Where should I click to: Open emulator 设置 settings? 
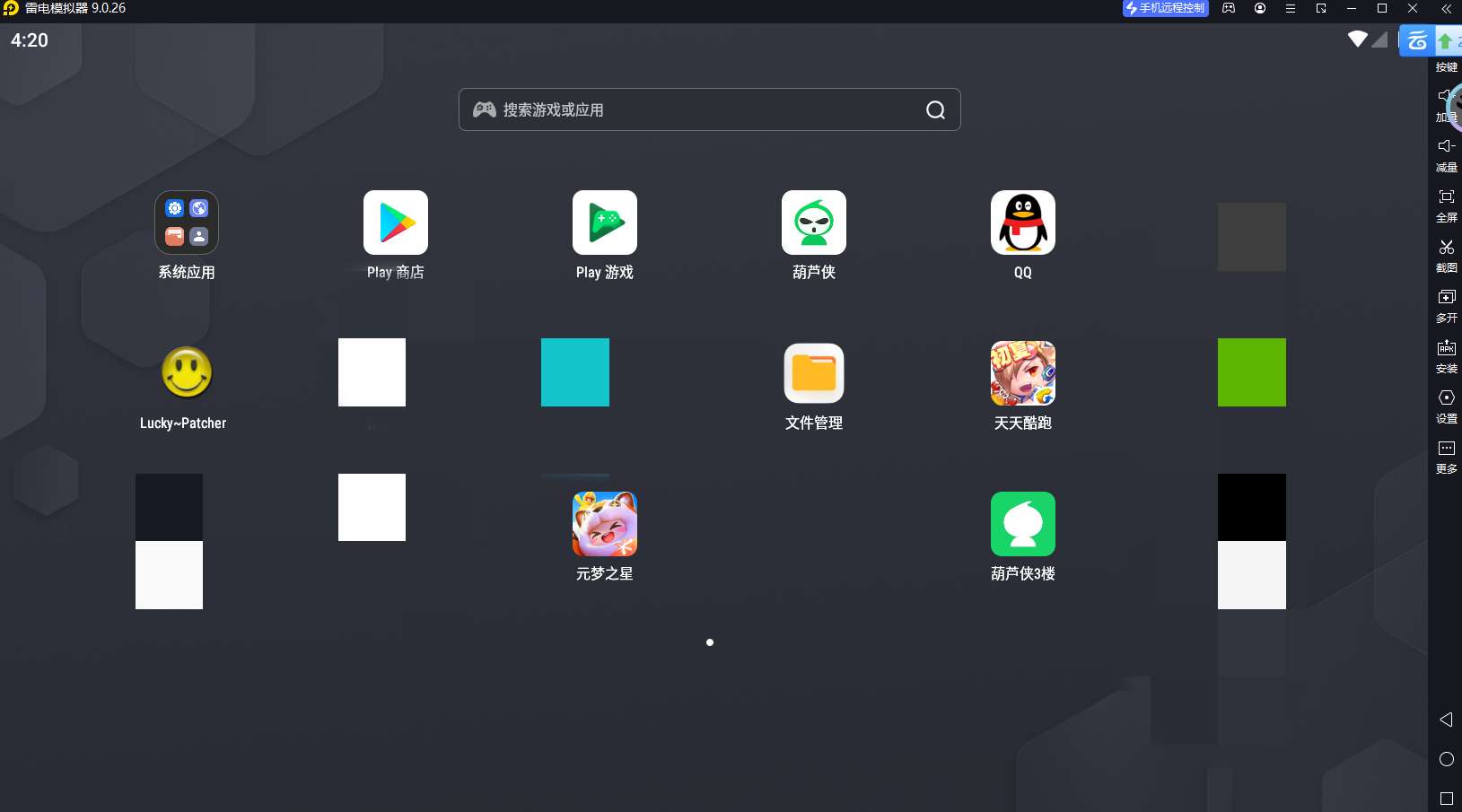point(1447,406)
